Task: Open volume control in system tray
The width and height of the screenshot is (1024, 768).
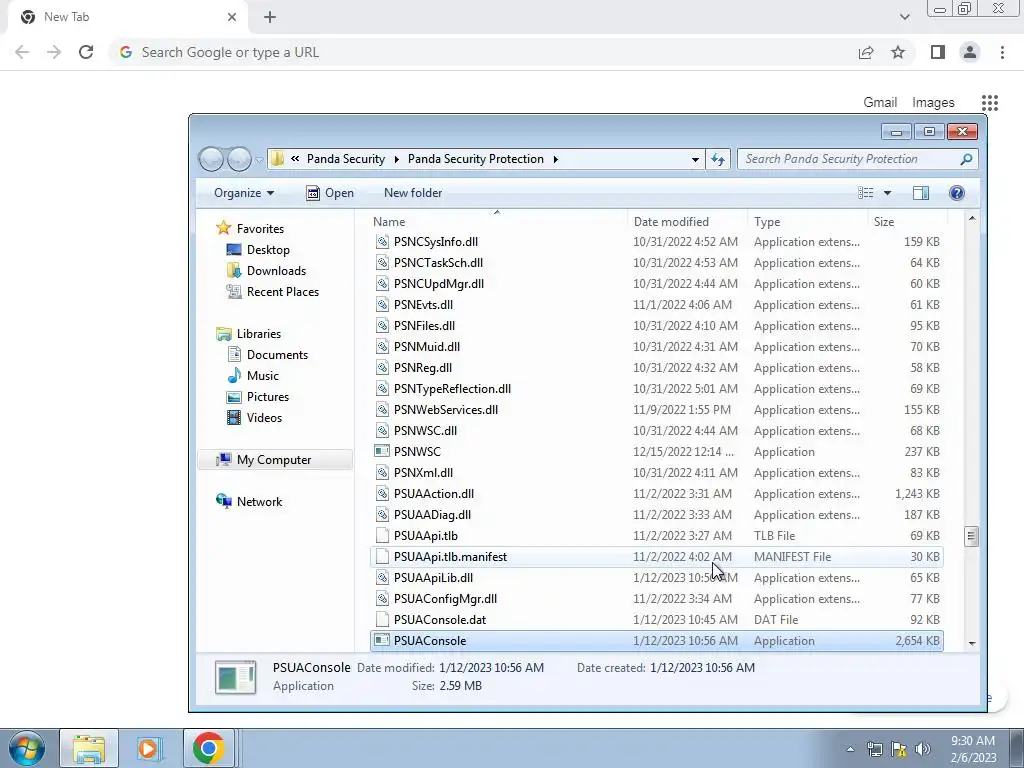Action: [x=923, y=749]
